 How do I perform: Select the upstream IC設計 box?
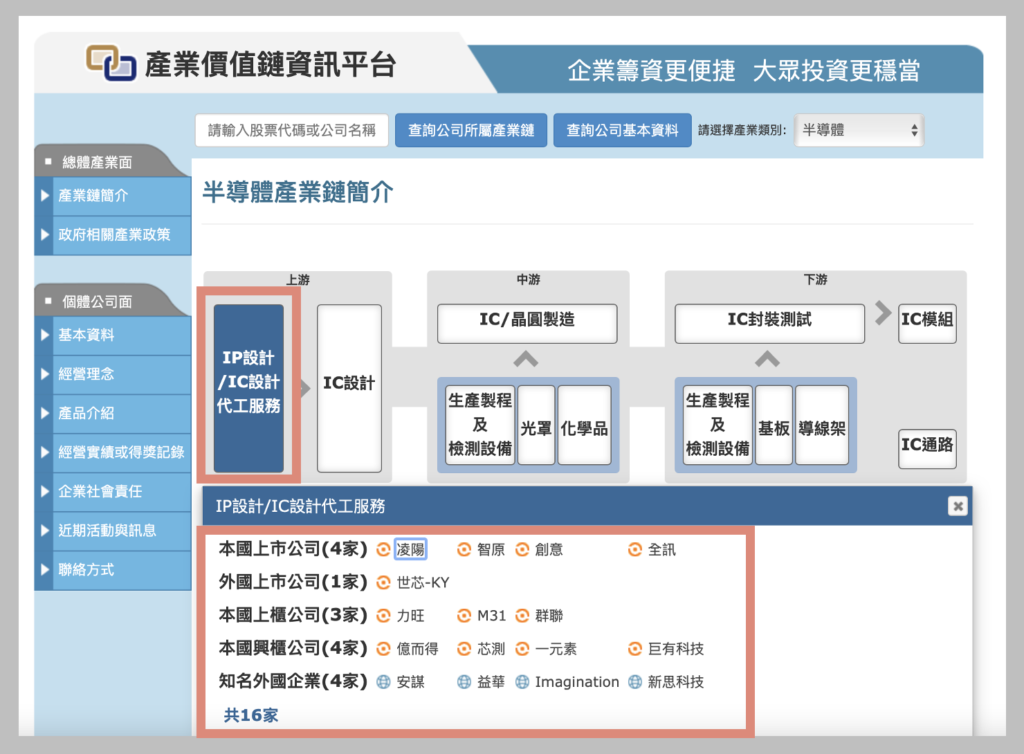click(x=349, y=388)
